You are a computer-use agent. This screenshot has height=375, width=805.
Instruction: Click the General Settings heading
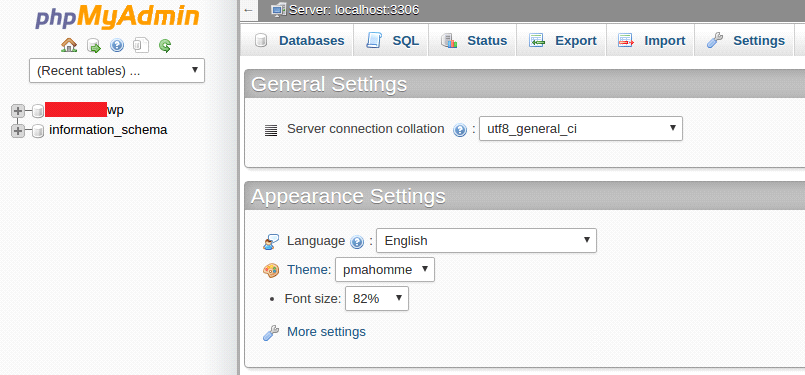click(329, 84)
